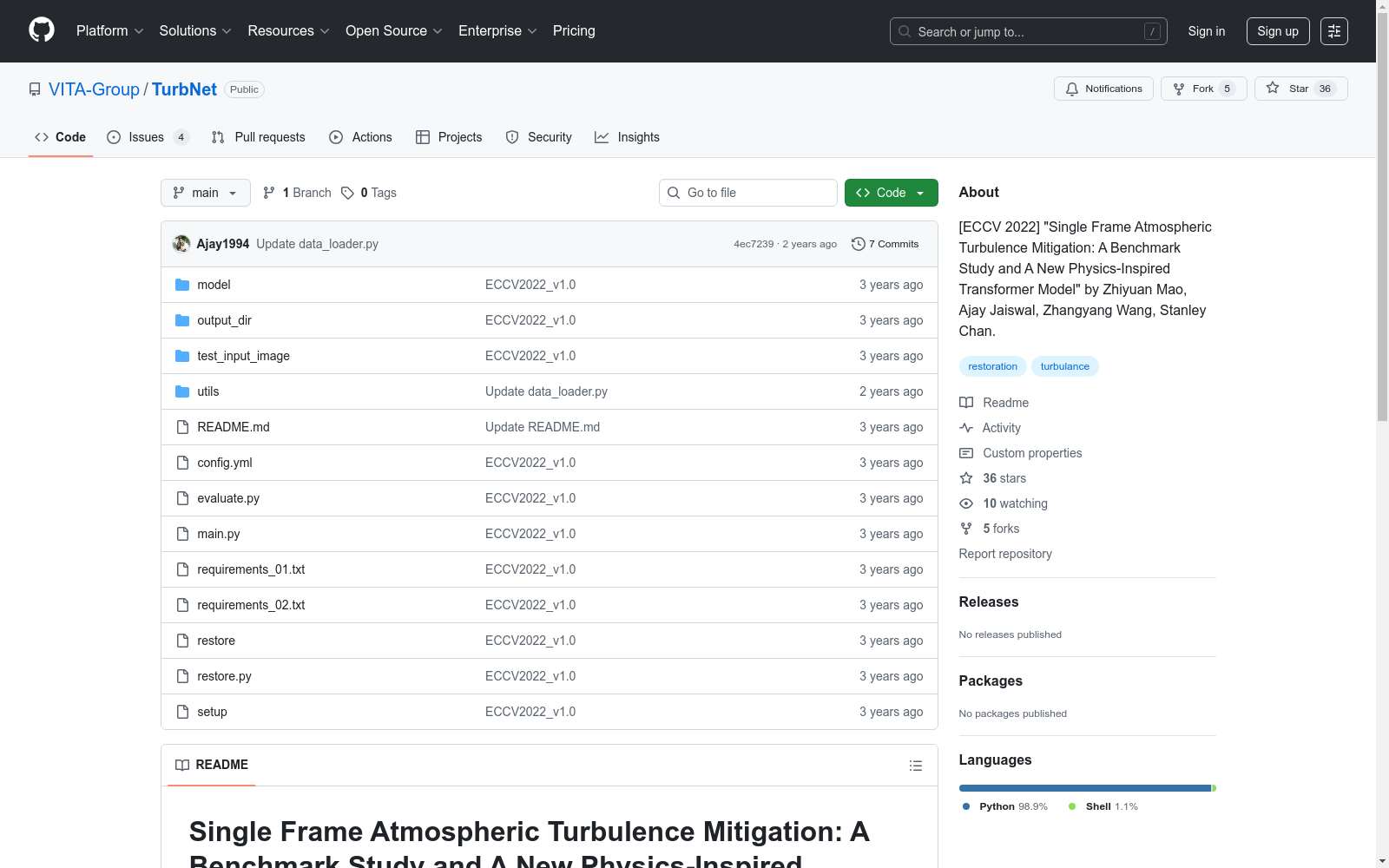
Task: Open commit hash 4ec7239
Action: point(753,244)
